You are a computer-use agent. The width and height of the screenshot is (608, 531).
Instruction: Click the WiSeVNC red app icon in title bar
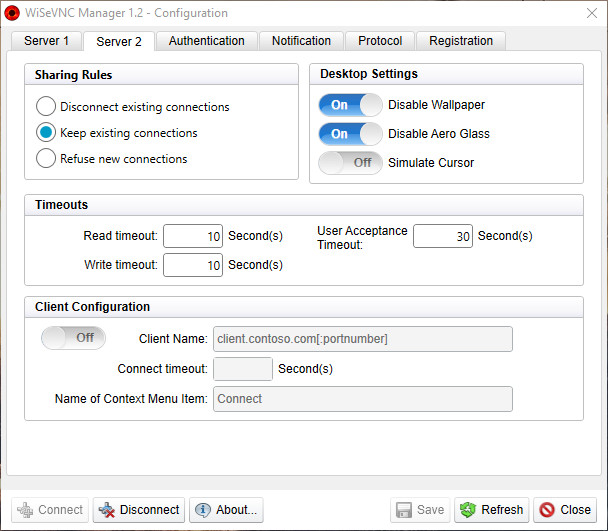12,13
